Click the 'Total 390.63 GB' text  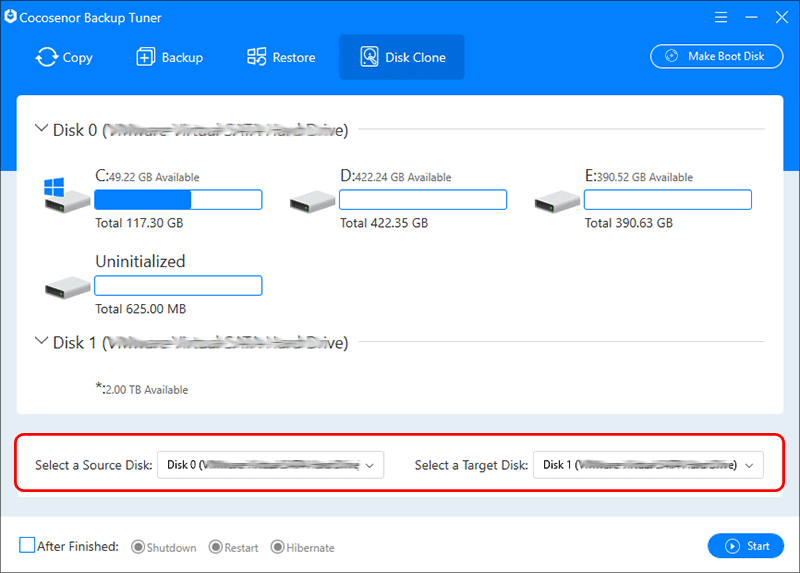(x=629, y=223)
